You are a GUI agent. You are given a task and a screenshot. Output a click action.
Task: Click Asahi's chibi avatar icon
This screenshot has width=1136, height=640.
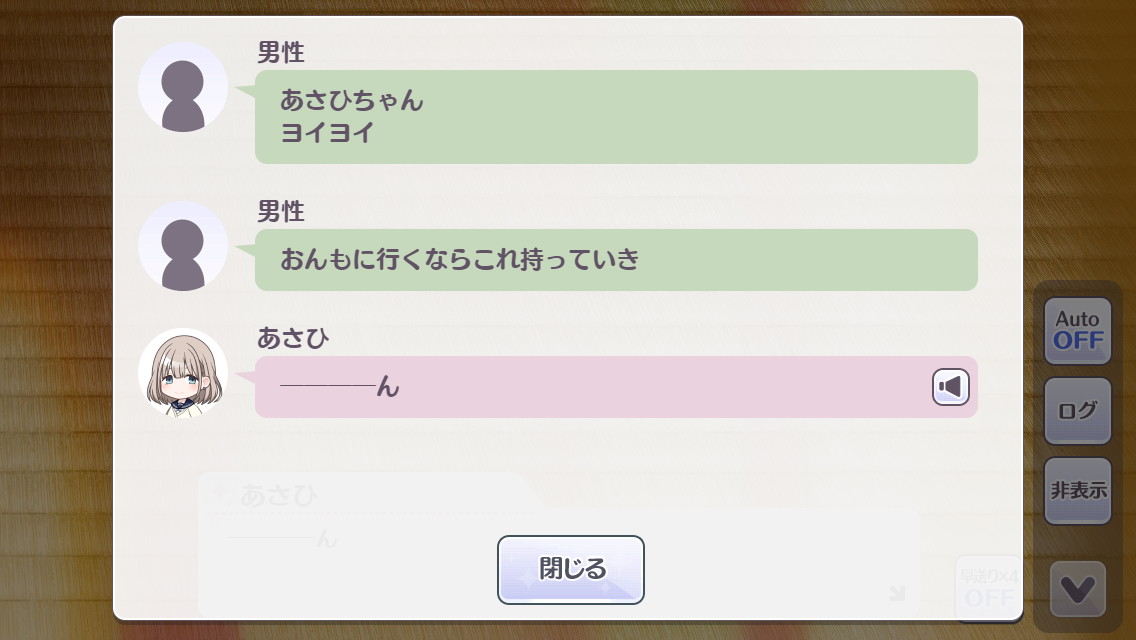pos(183,373)
